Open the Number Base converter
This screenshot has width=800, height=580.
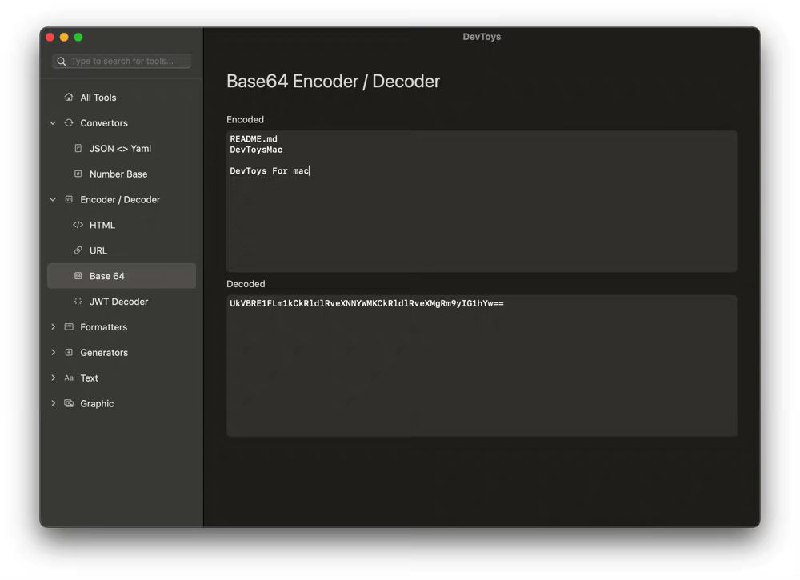(x=118, y=174)
